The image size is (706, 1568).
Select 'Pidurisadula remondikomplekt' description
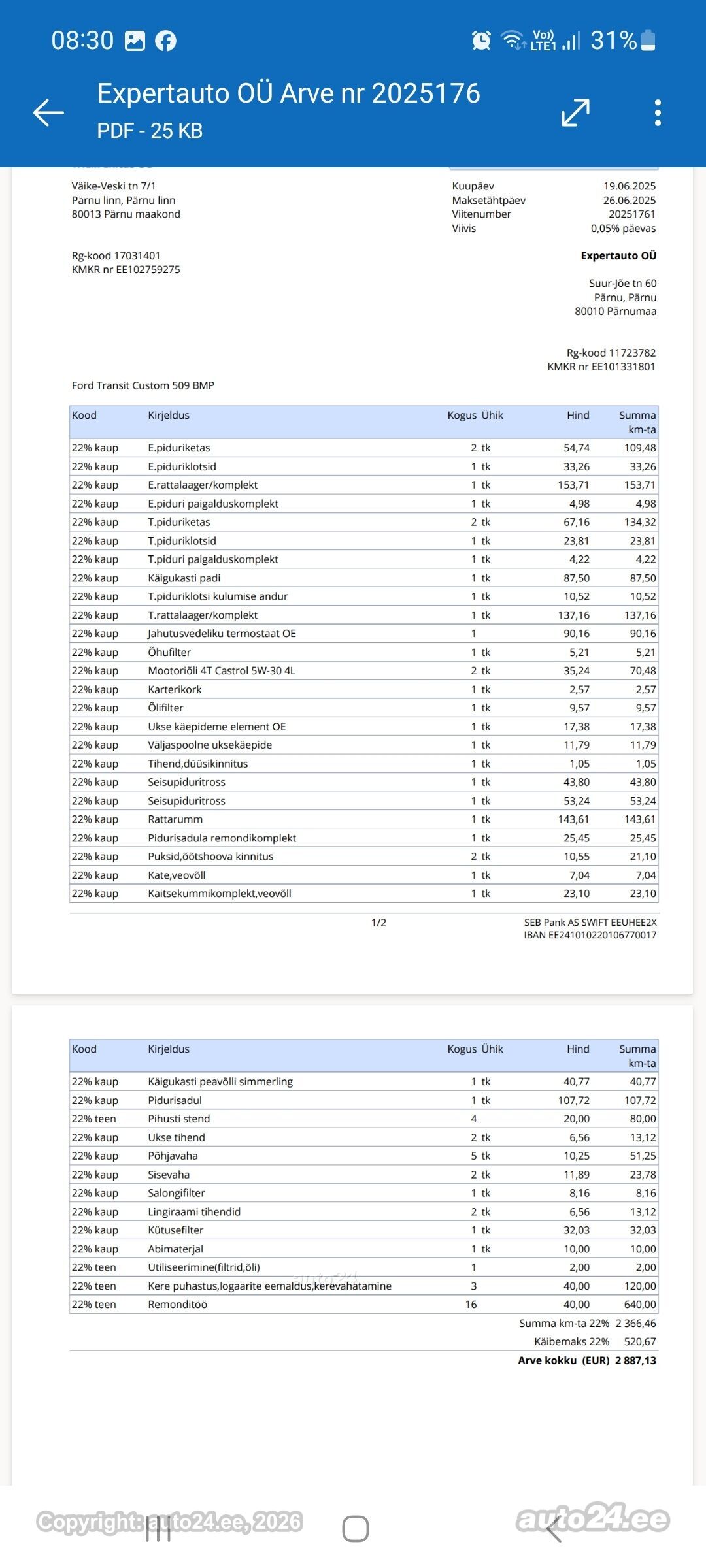coord(222,838)
